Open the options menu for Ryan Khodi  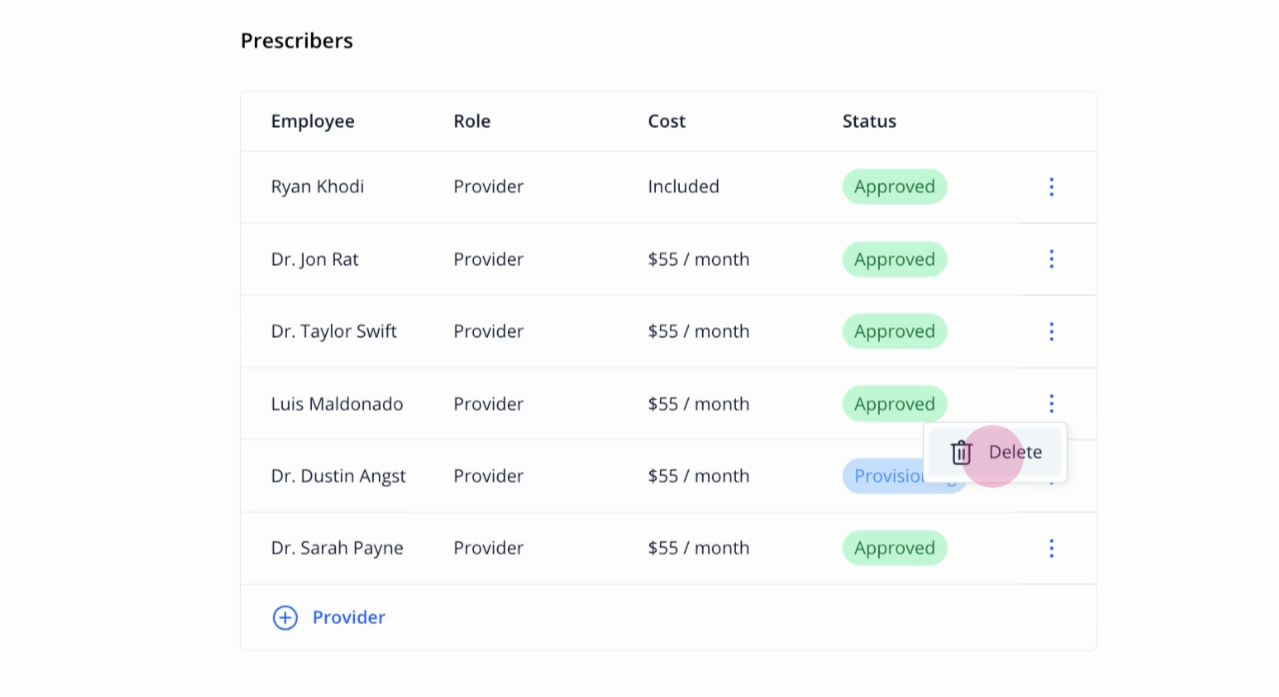click(1051, 187)
